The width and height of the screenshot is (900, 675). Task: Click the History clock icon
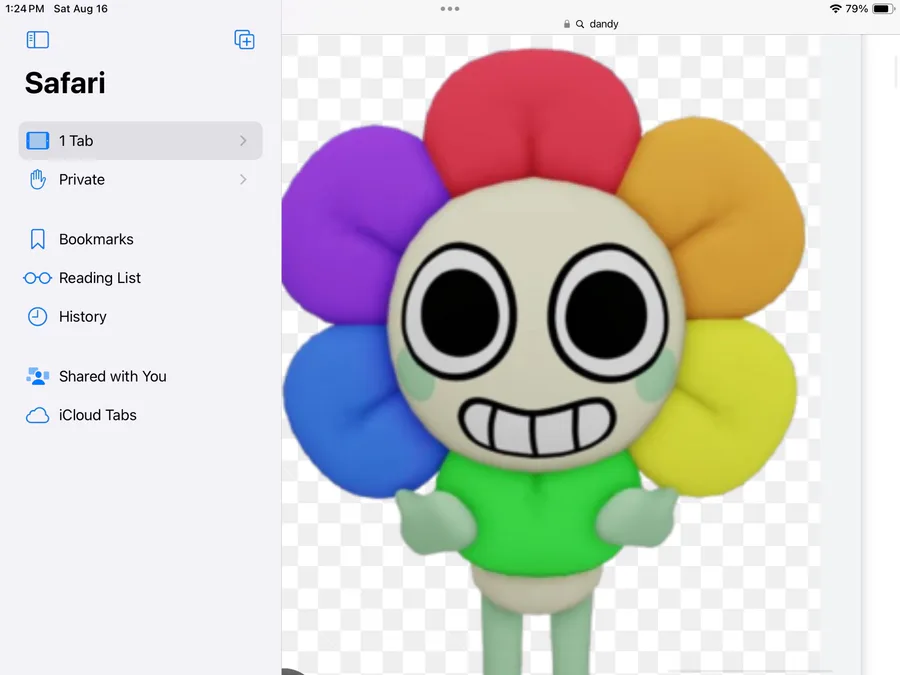tap(38, 317)
